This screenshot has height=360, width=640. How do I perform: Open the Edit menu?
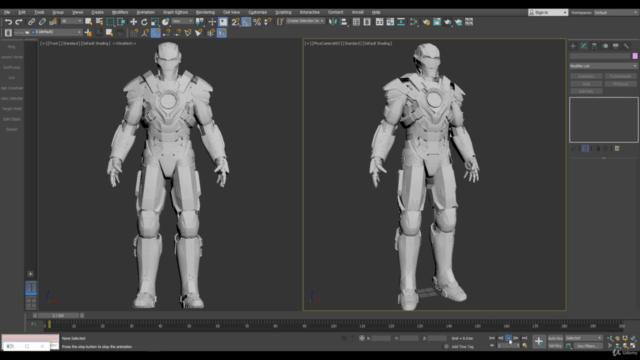pos(22,12)
